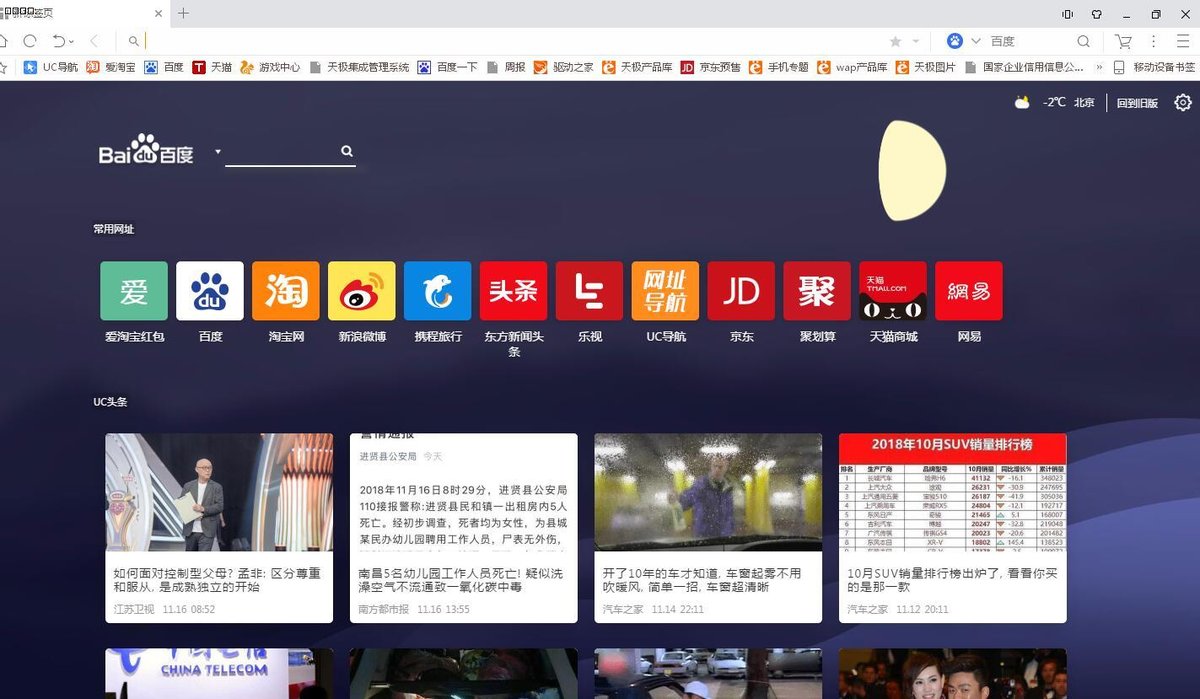1200x699 pixels.
Task: Open the 驱动之家 bookmark
Action: 564,67
